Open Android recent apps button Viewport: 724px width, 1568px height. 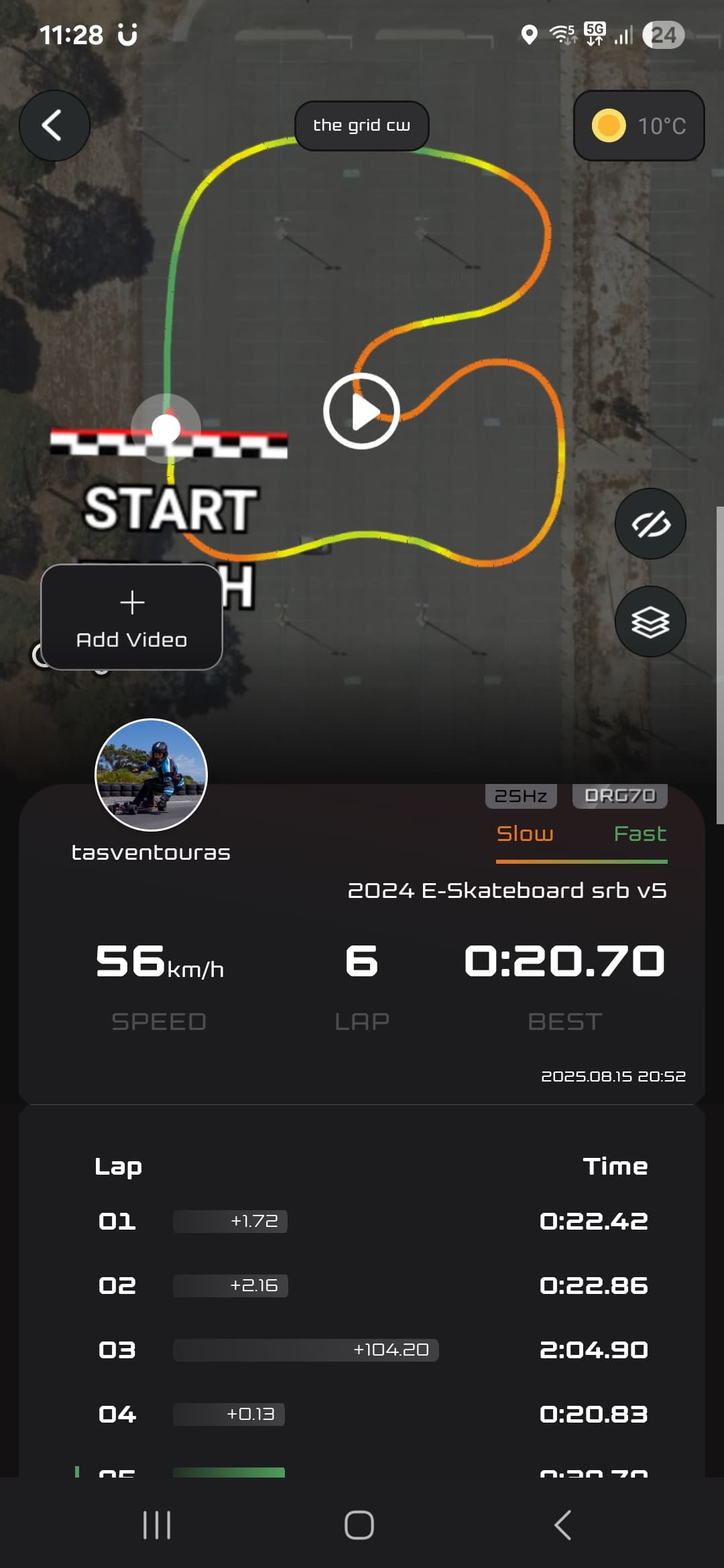click(x=157, y=1525)
